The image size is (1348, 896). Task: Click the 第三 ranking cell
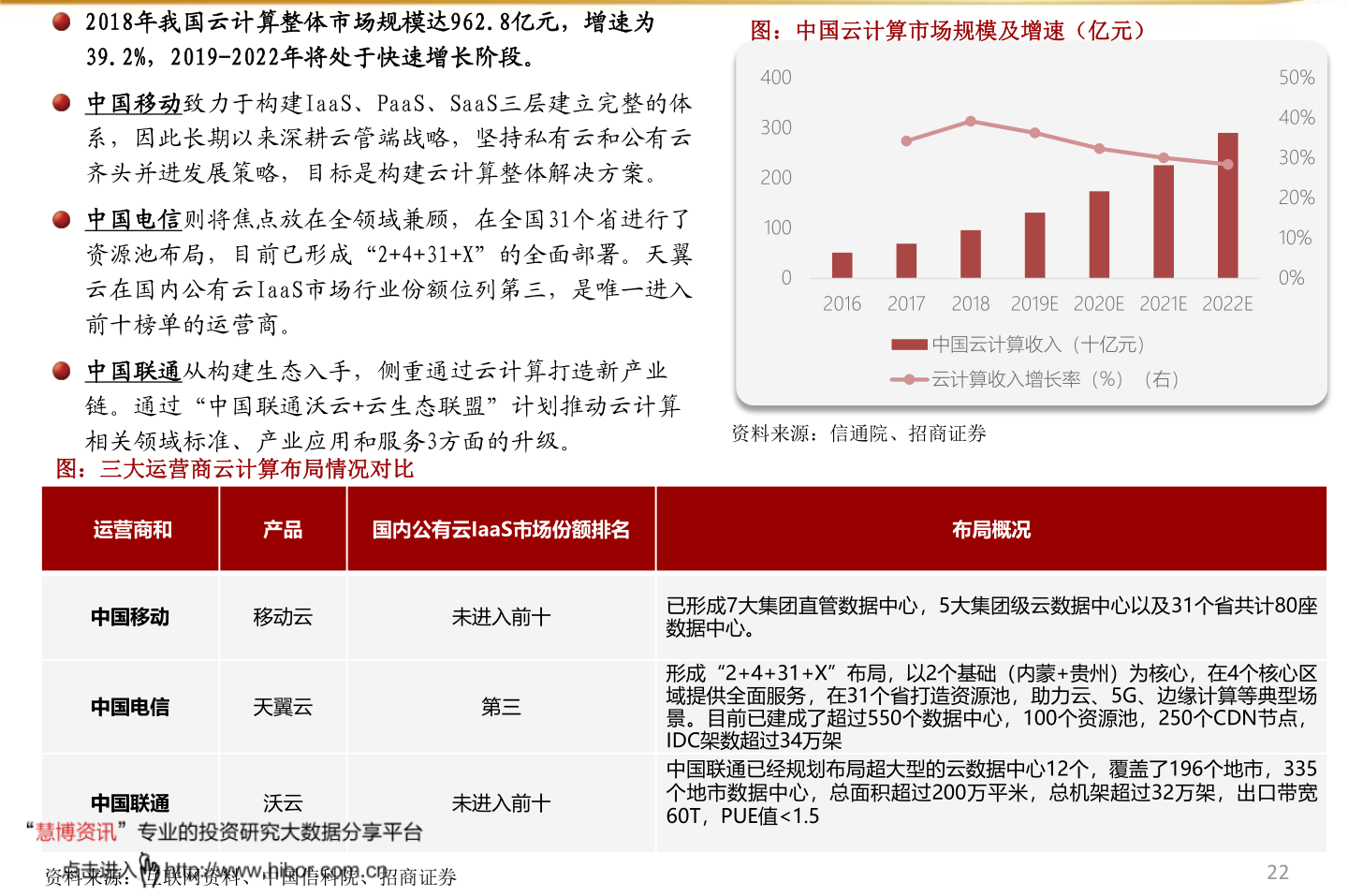tap(501, 707)
